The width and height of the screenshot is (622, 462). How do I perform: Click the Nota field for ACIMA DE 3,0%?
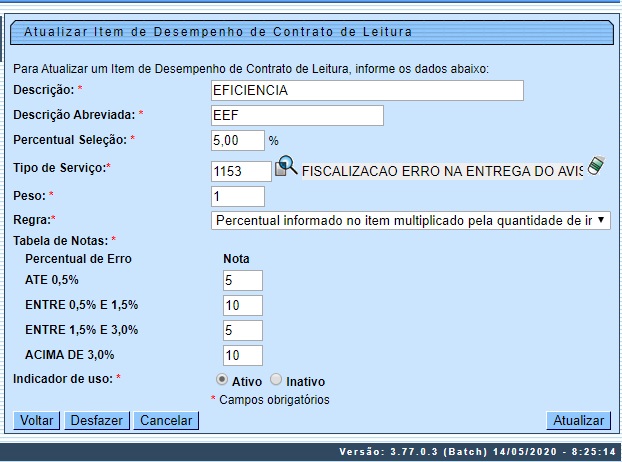tap(242, 355)
